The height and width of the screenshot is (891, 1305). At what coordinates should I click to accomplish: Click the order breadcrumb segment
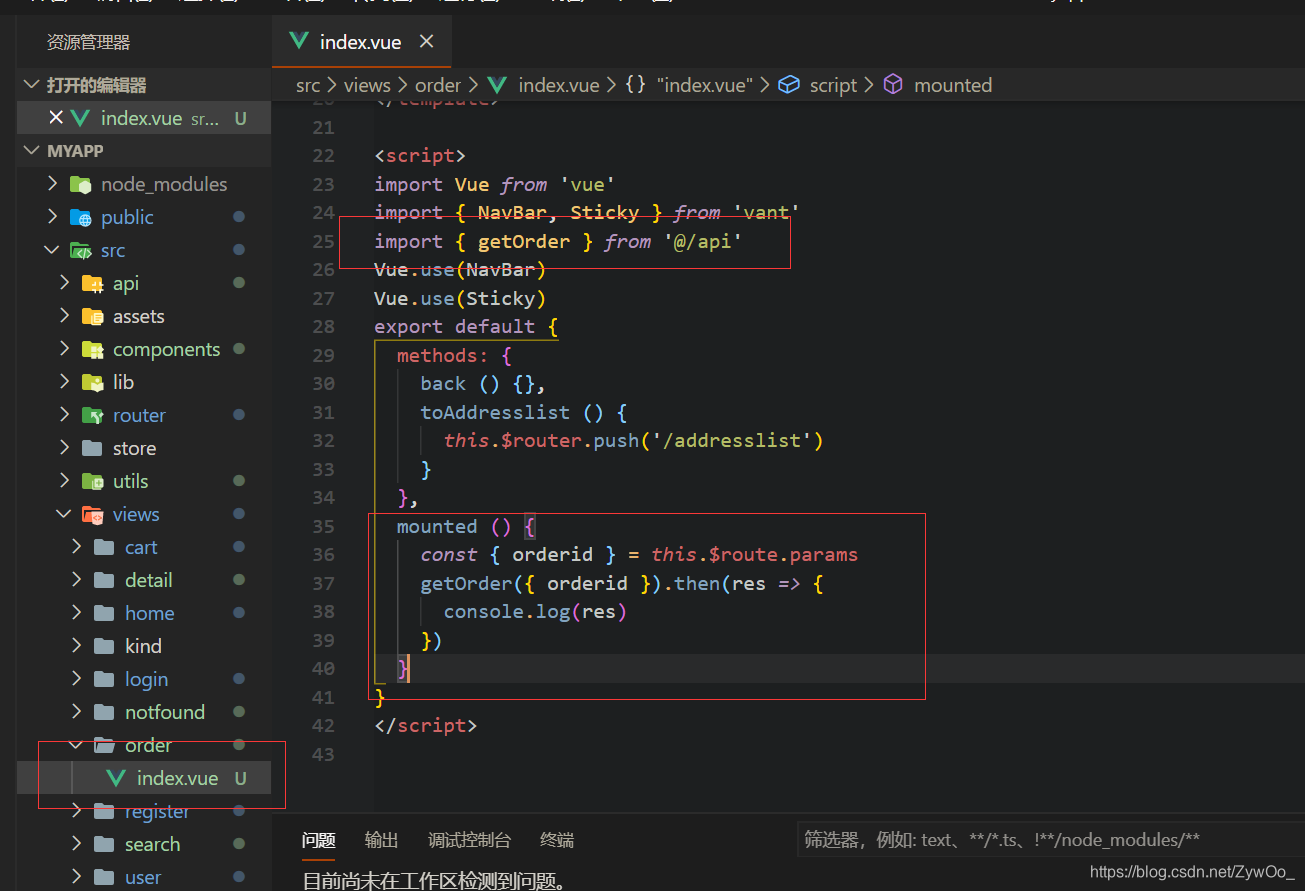point(438,85)
